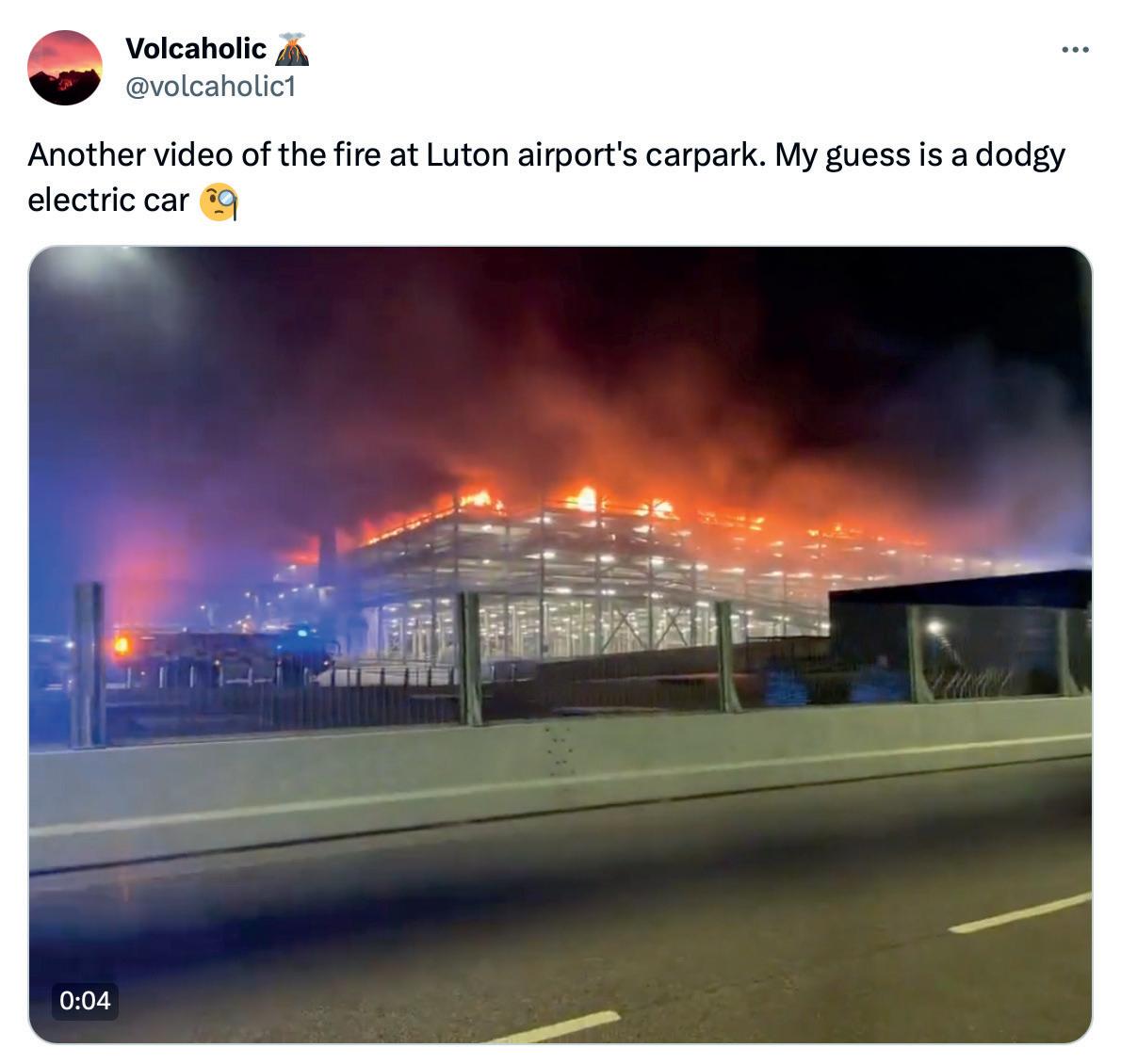
Task: Click the 0:04 video duration badge
Action: pyautogui.click(x=85, y=1000)
